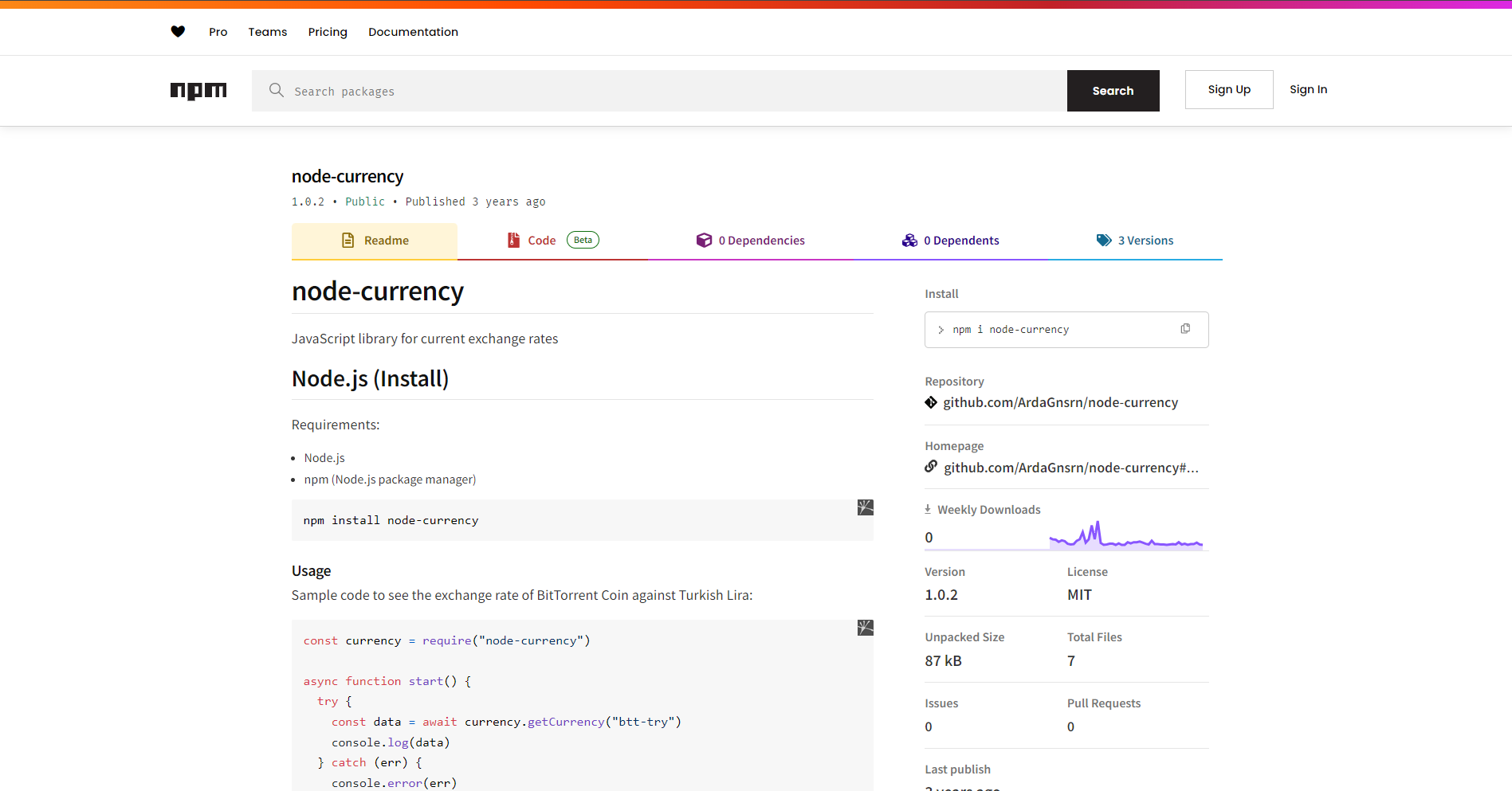This screenshot has height=791, width=1512.
Task: Click the chain-link icon beside Homepage link
Action: coord(931,467)
